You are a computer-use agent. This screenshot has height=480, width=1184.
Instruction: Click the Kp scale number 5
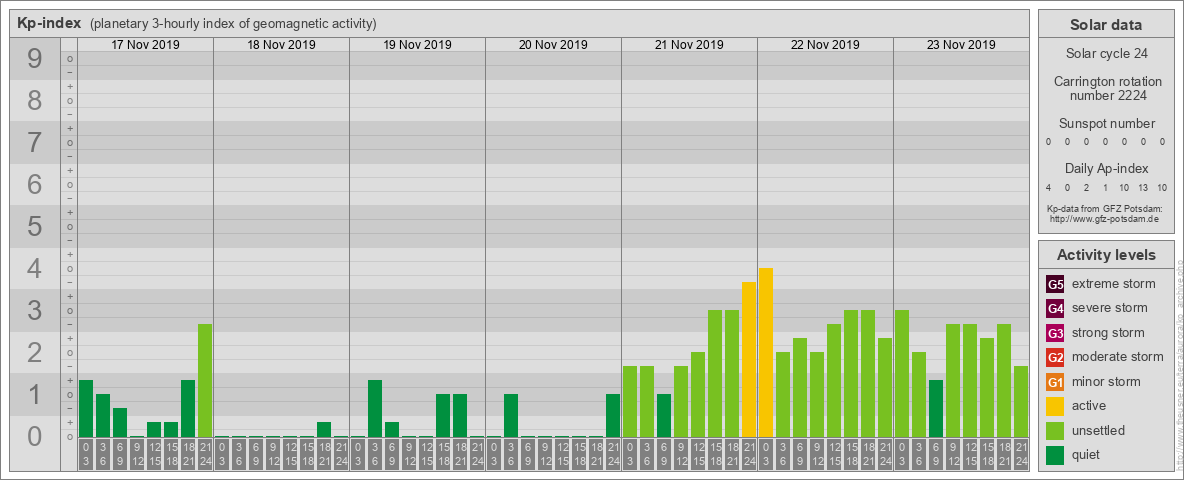[x=35, y=226]
